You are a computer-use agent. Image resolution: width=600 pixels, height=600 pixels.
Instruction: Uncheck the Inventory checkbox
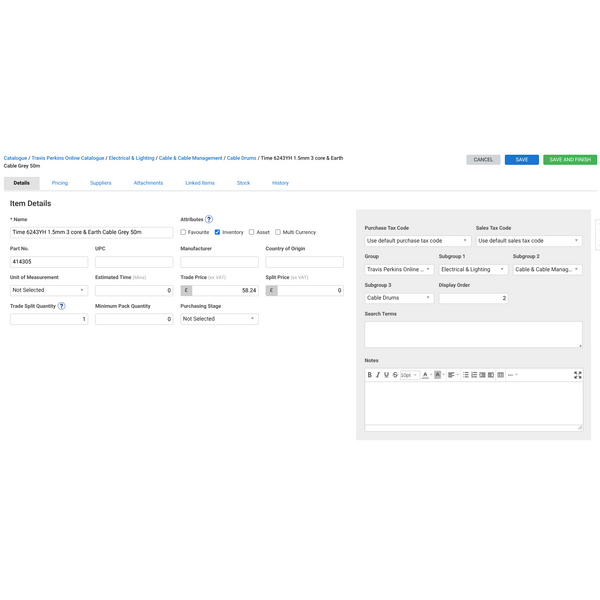click(218, 232)
